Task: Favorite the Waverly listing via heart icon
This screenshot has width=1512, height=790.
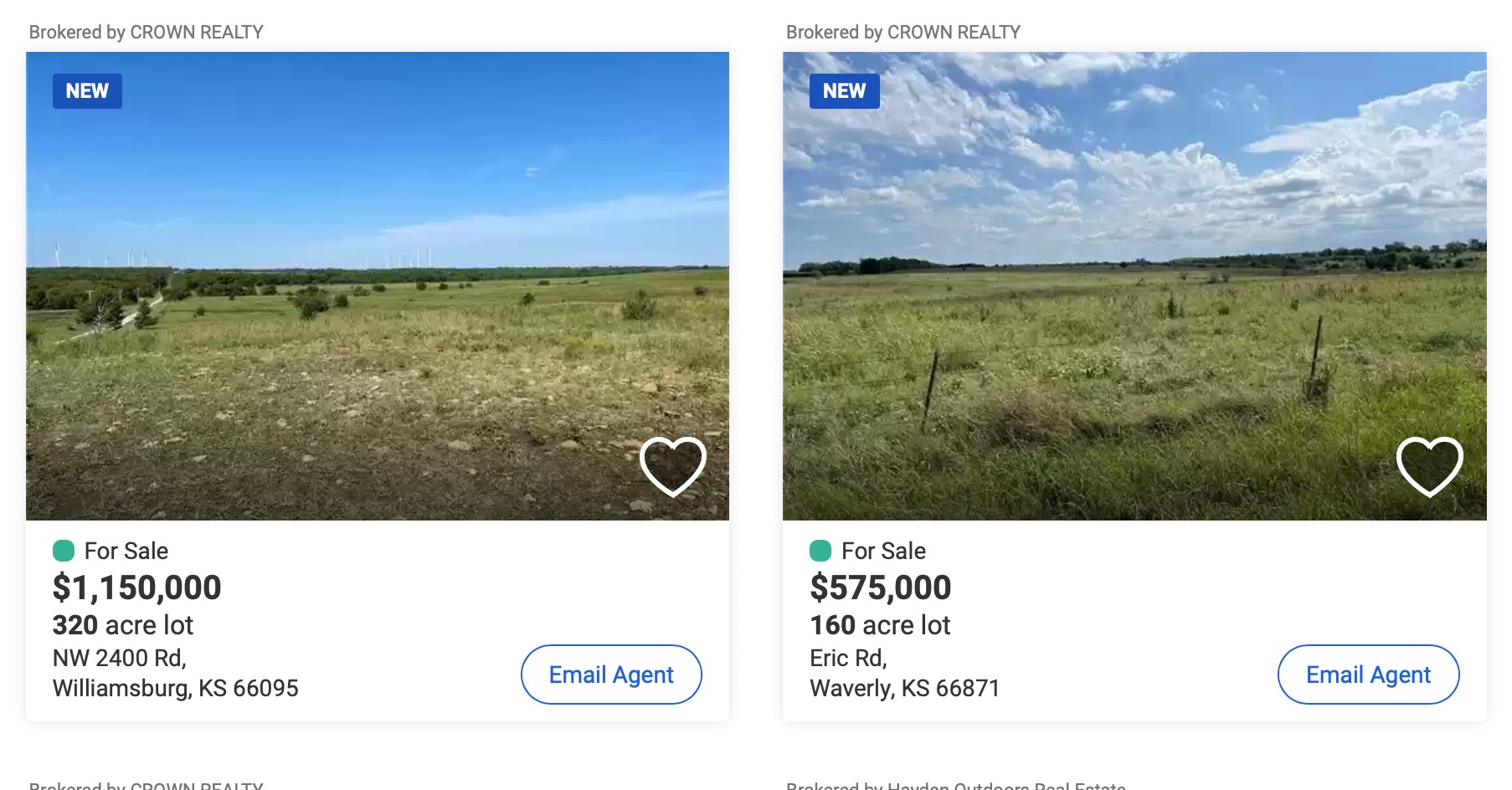Action: pyautogui.click(x=1429, y=466)
